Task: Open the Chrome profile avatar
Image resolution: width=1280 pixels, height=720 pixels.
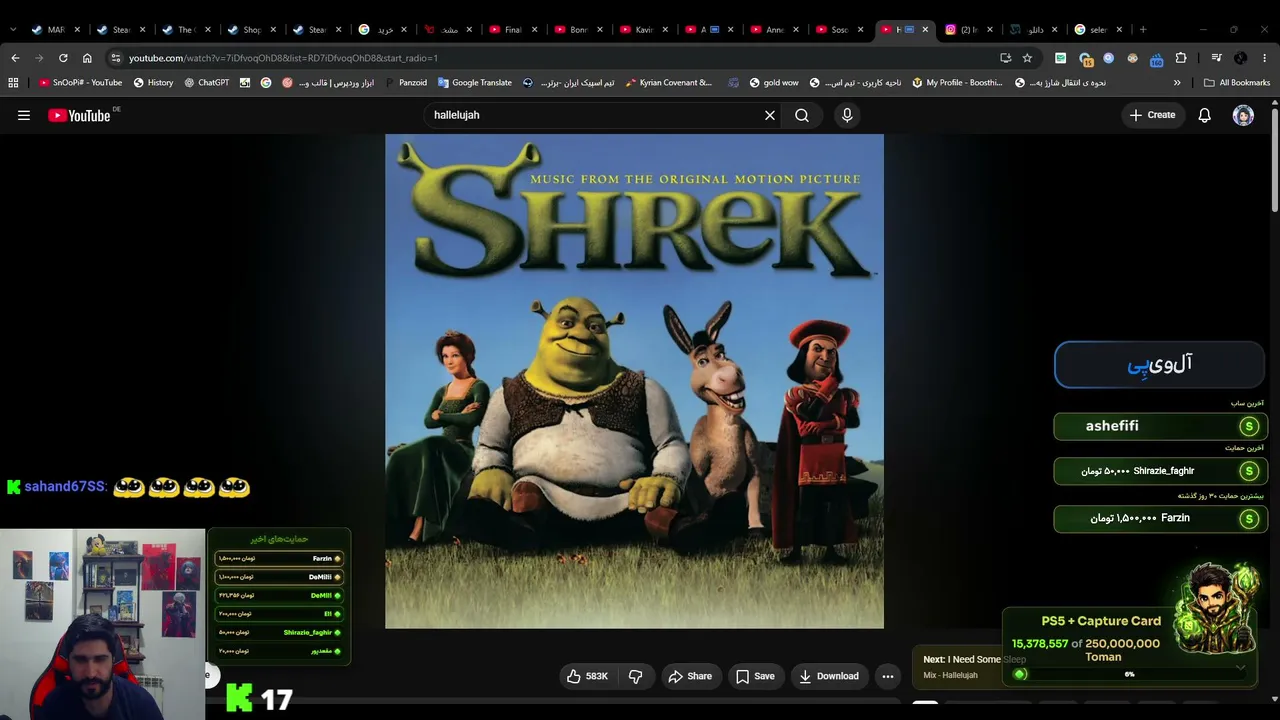Action: click(x=1241, y=58)
